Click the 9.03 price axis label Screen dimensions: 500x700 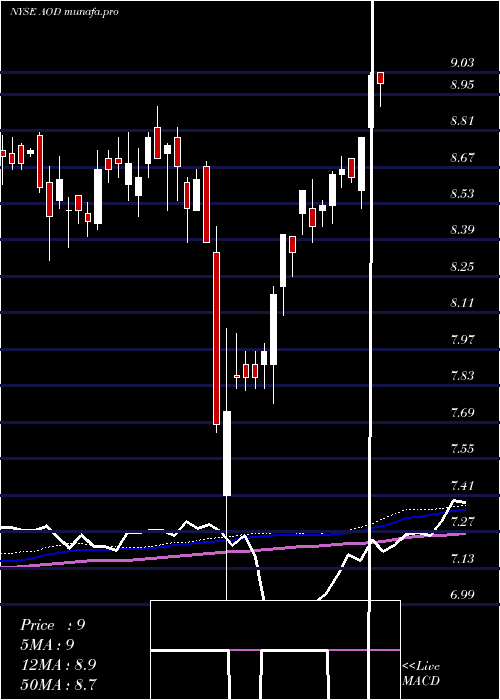pos(462,62)
